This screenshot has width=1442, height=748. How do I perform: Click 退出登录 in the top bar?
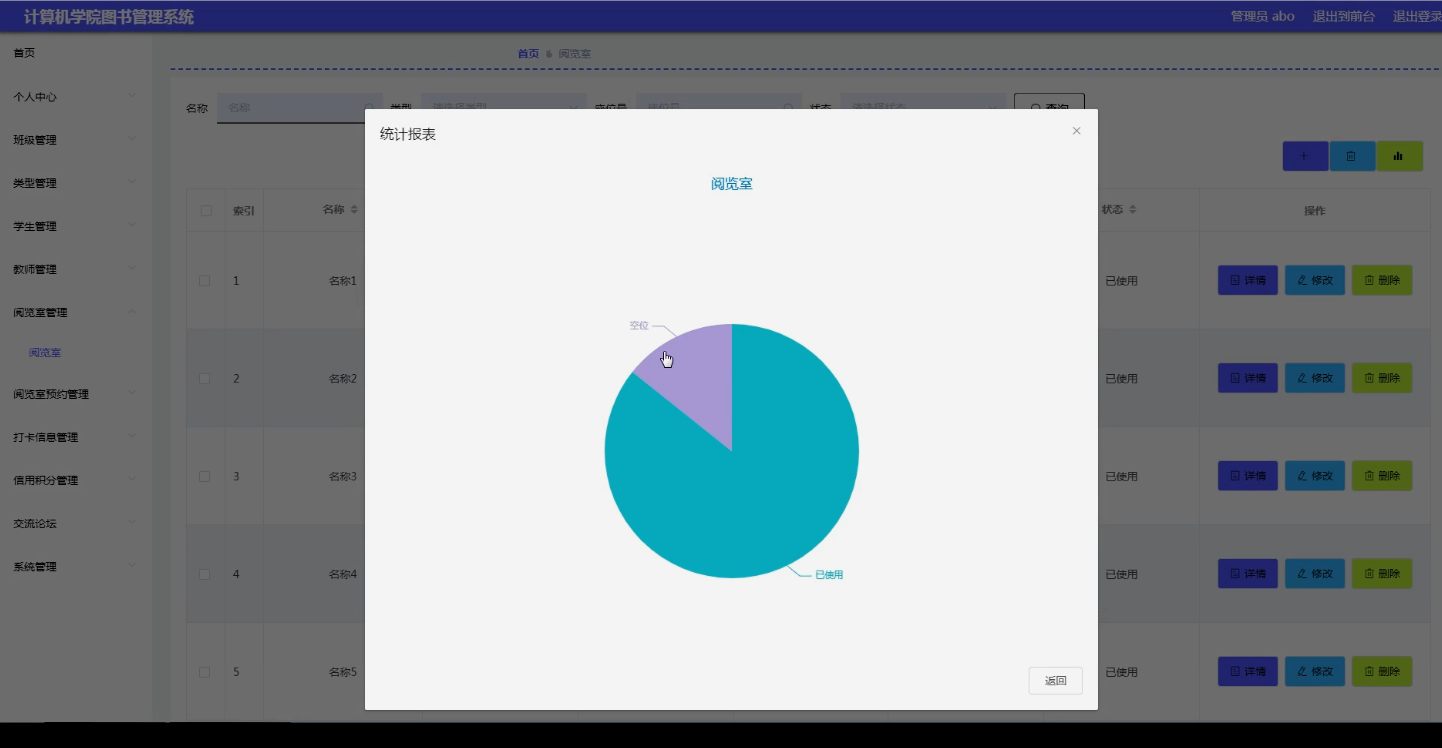[1417, 16]
